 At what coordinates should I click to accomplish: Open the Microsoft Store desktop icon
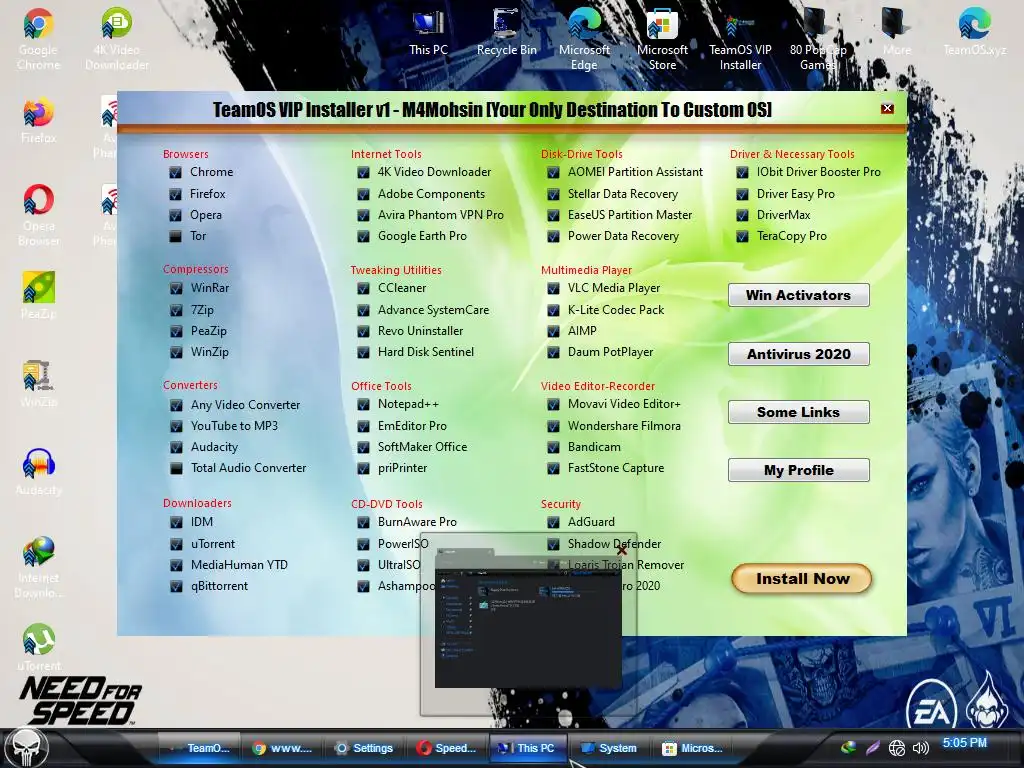(662, 39)
